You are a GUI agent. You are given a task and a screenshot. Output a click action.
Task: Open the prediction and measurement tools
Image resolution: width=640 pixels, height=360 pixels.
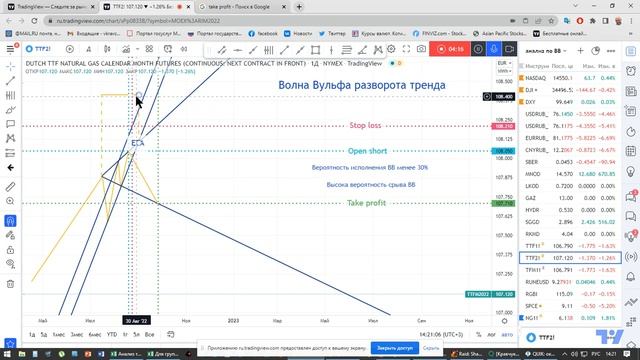(10, 153)
